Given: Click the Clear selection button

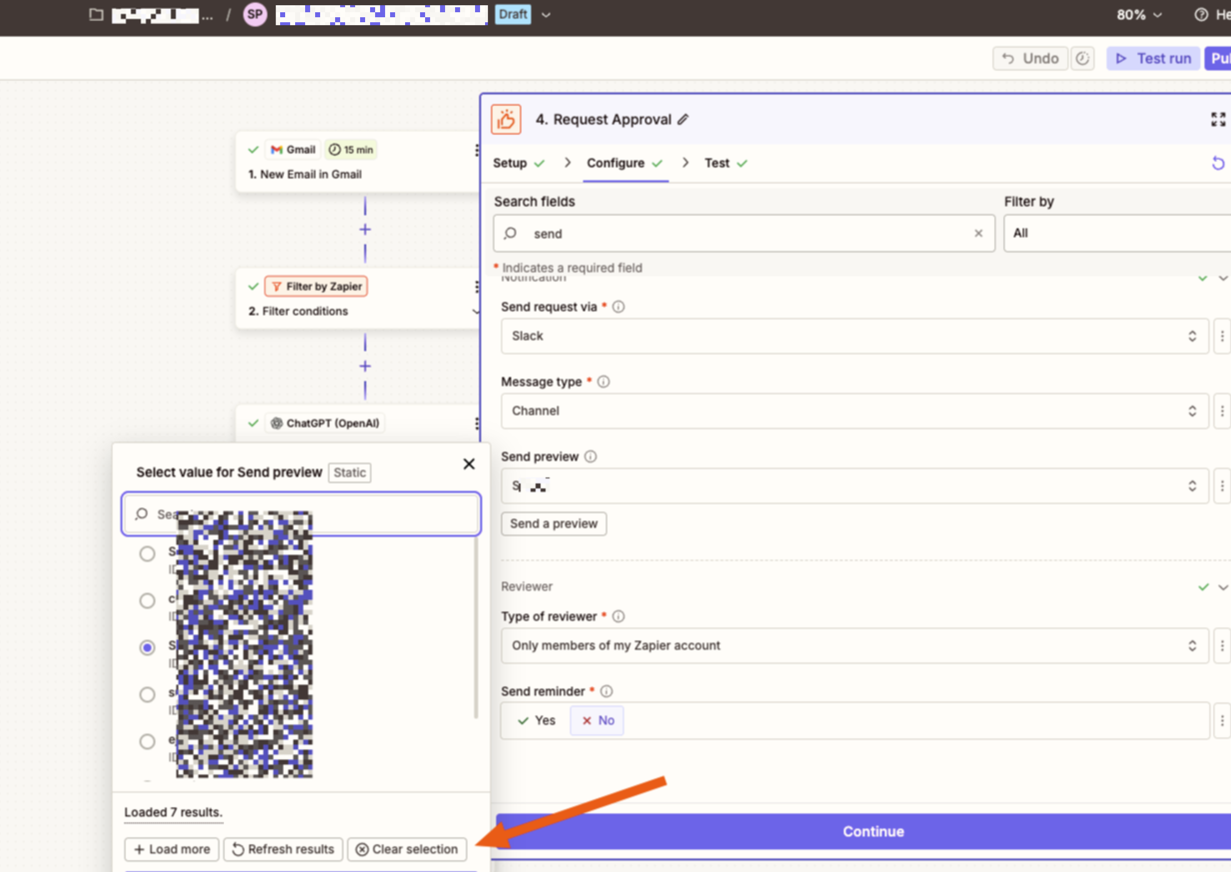Looking at the screenshot, I should (x=407, y=849).
